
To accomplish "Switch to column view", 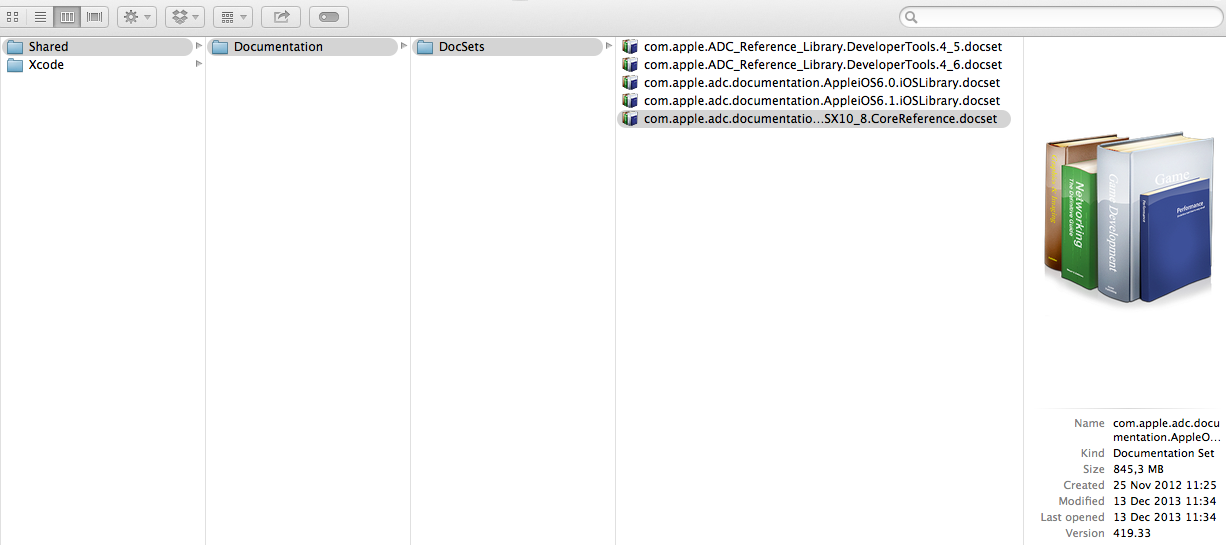I will (67, 17).
